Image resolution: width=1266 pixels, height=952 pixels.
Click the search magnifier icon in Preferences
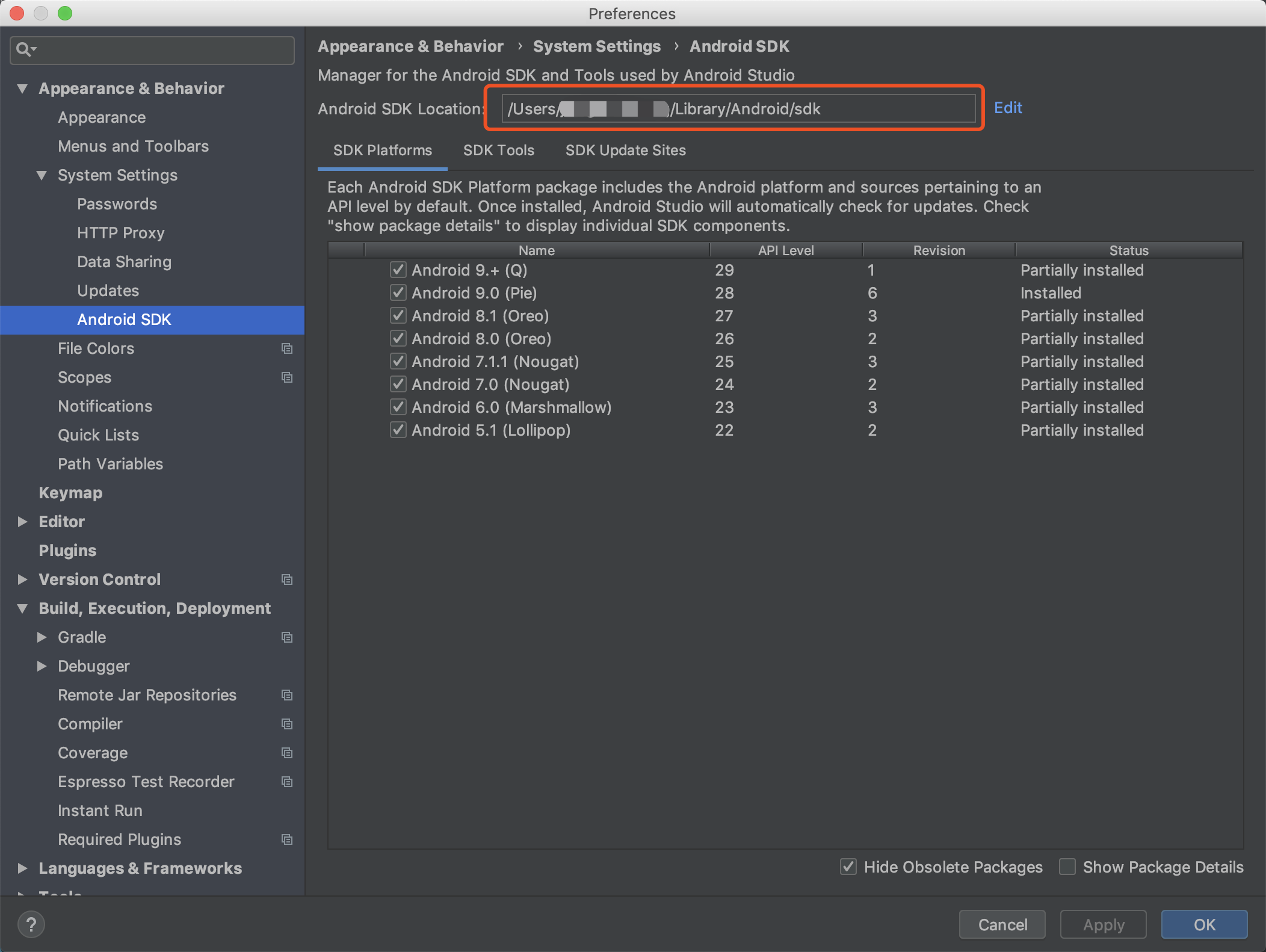(24, 49)
